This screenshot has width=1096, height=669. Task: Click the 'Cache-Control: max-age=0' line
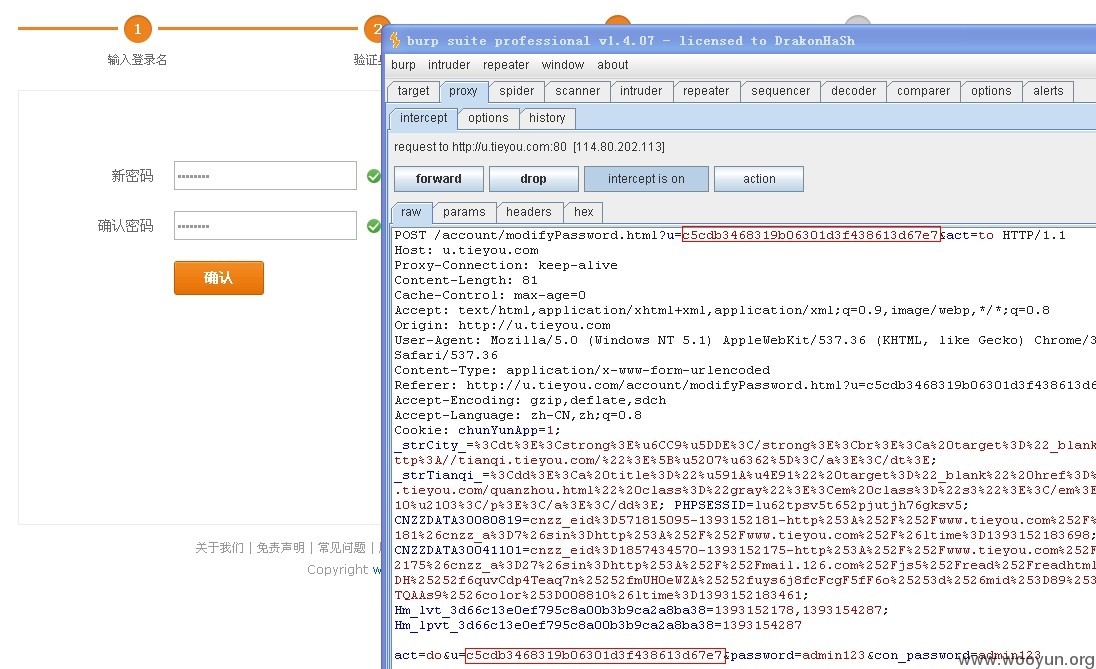click(x=490, y=296)
